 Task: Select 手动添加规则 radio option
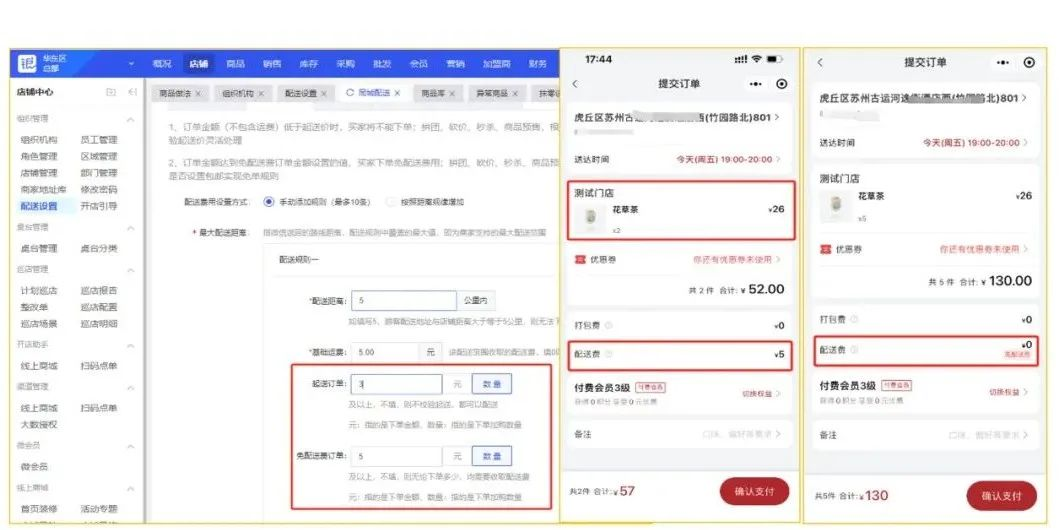pos(268,201)
